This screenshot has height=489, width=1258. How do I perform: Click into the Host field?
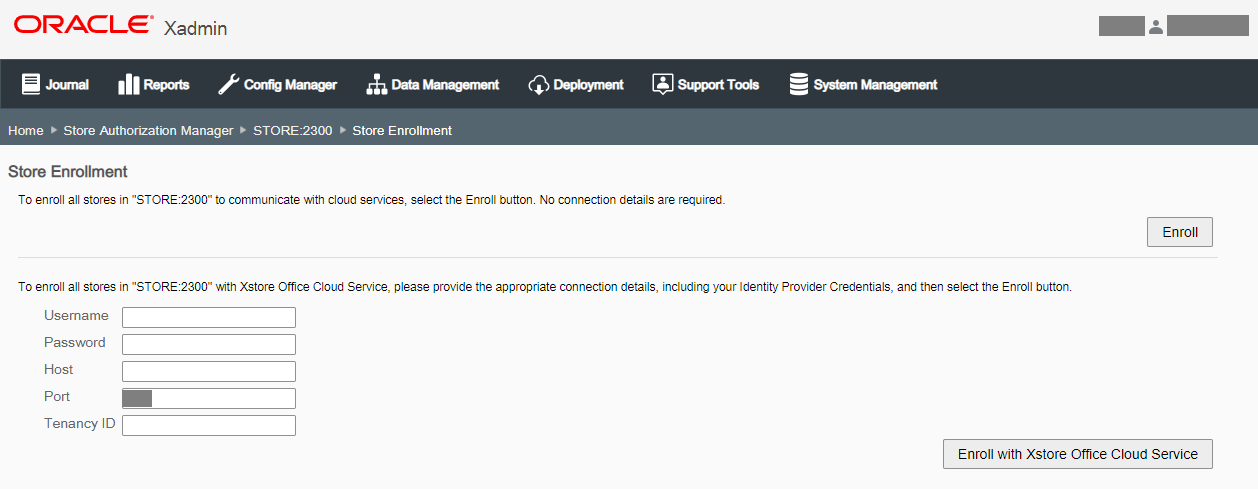coord(209,372)
